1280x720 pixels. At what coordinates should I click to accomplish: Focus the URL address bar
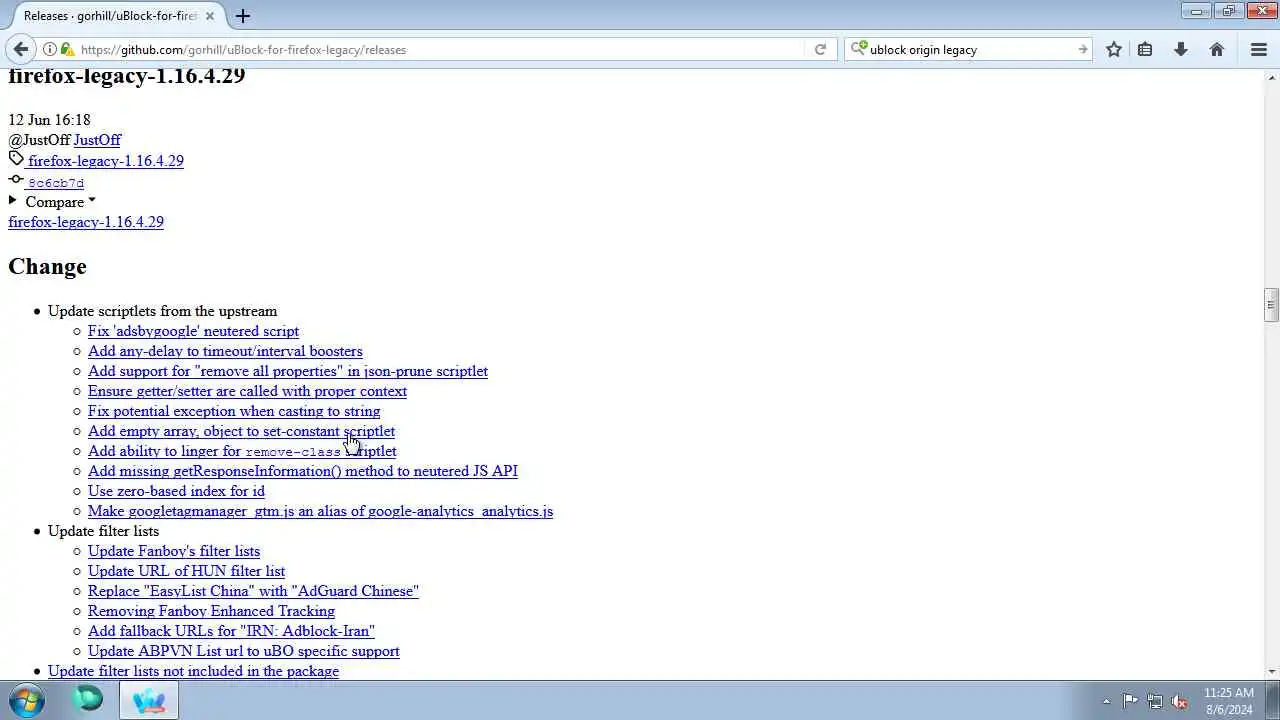pyautogui.click(x=440, y=49)
